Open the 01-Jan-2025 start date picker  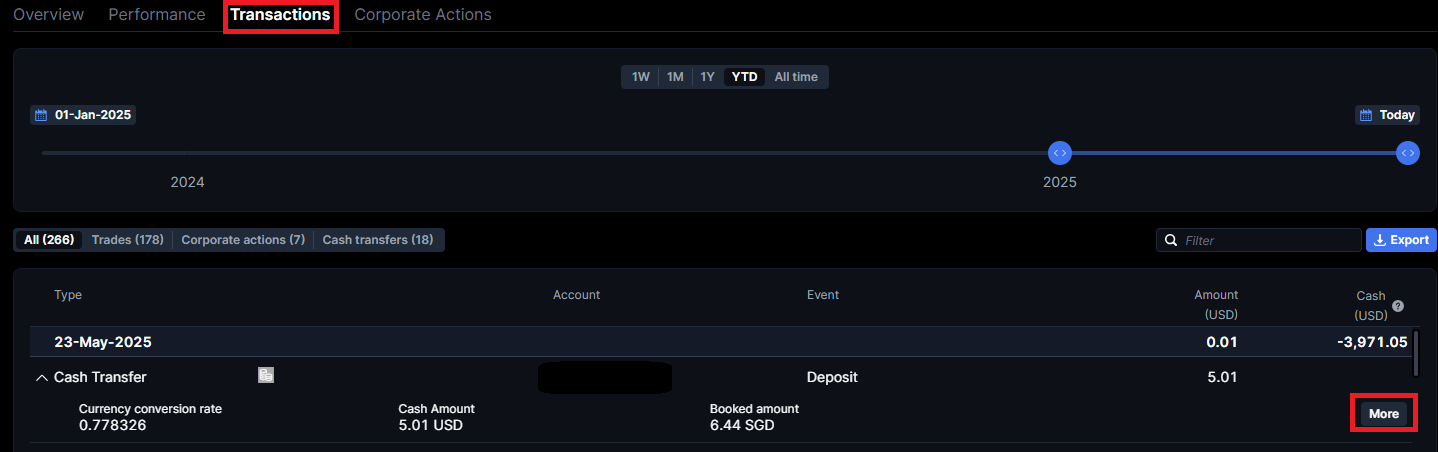[82, 115]
